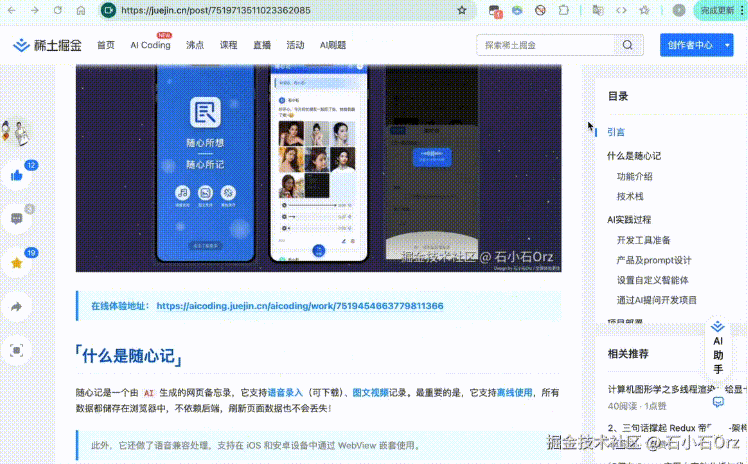The height and width of the screenshot is (464, 748).
Task: Favorite the article with star icon
Action: (17, 263)
